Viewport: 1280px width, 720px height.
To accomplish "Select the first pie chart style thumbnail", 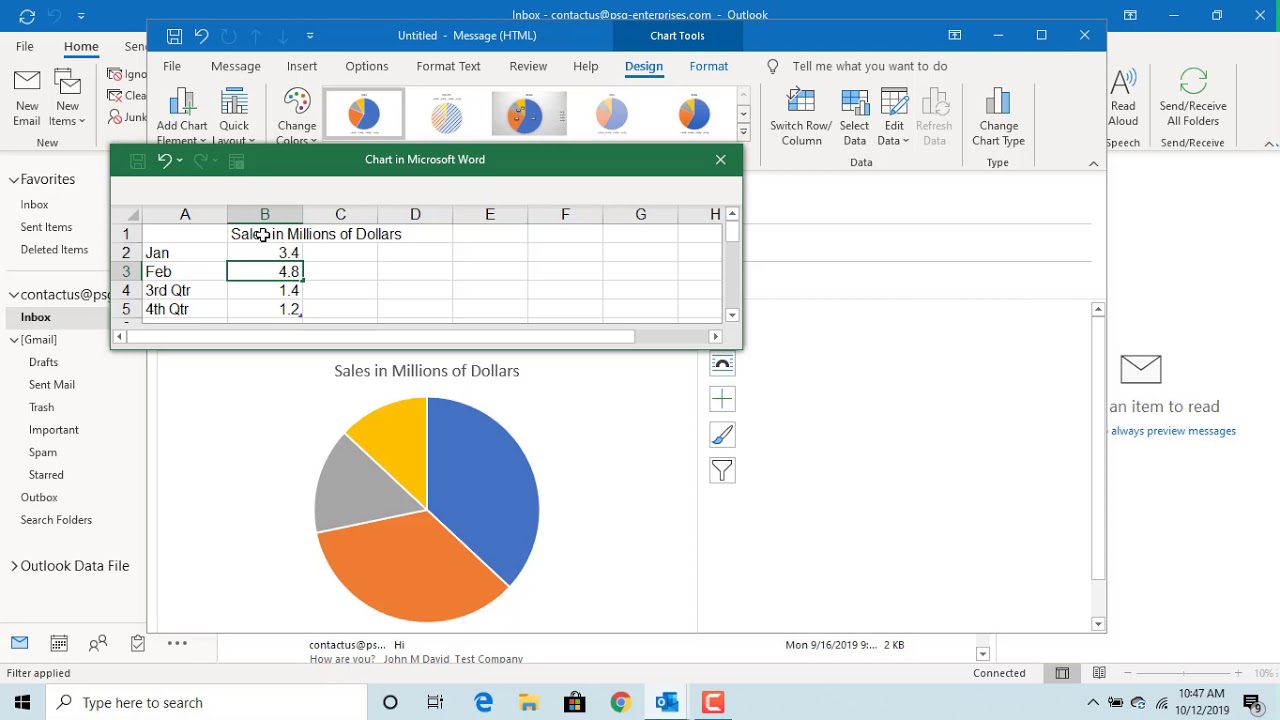I will [364, 114].
